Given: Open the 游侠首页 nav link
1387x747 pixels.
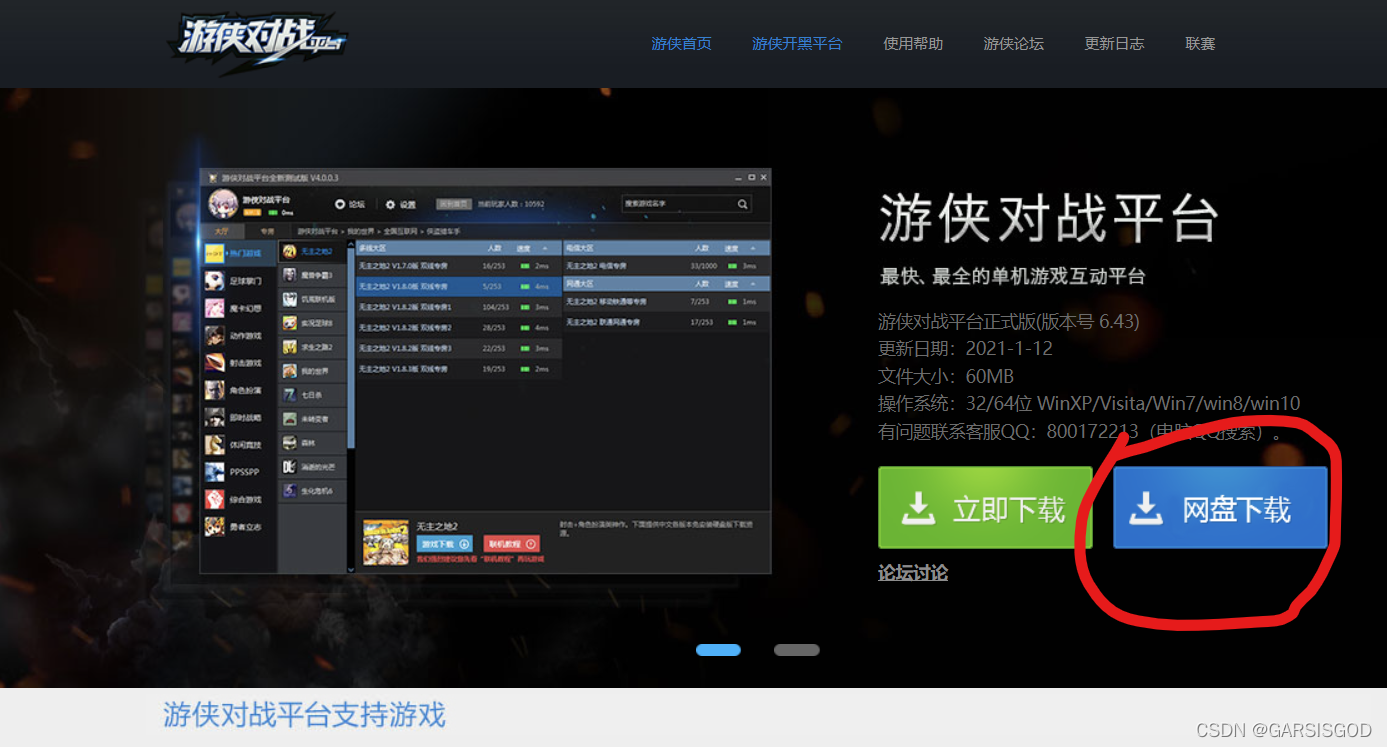Looking at the screenshot, I should (x=681, y=44).
